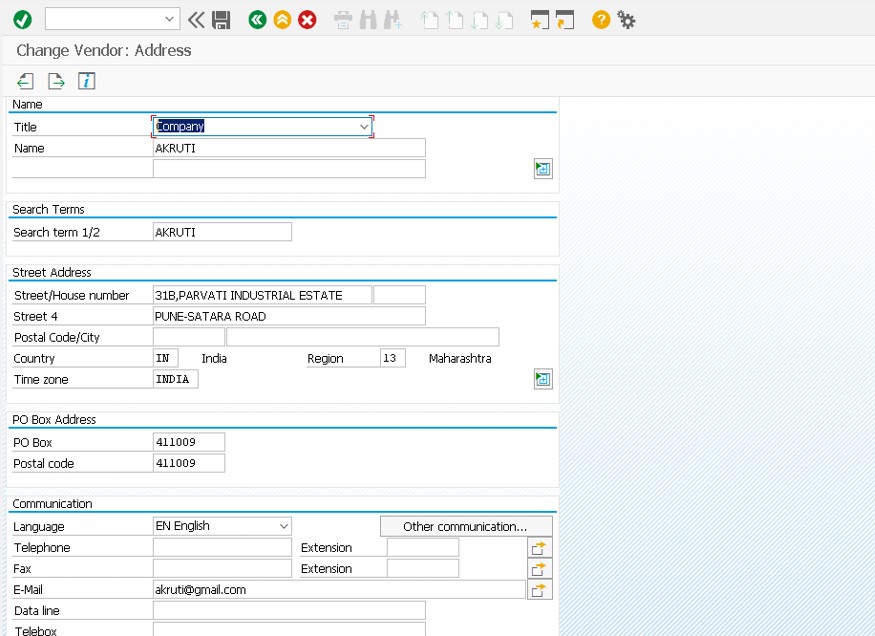Click the empty Postal Code field

[189, 337]
